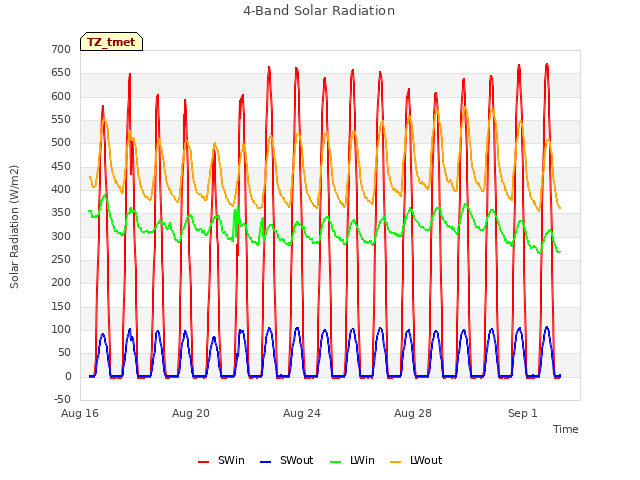This screenshot has width=640, height=480.
Task: Click the 600 y-axis tick label
Action: tap(61, 97)
